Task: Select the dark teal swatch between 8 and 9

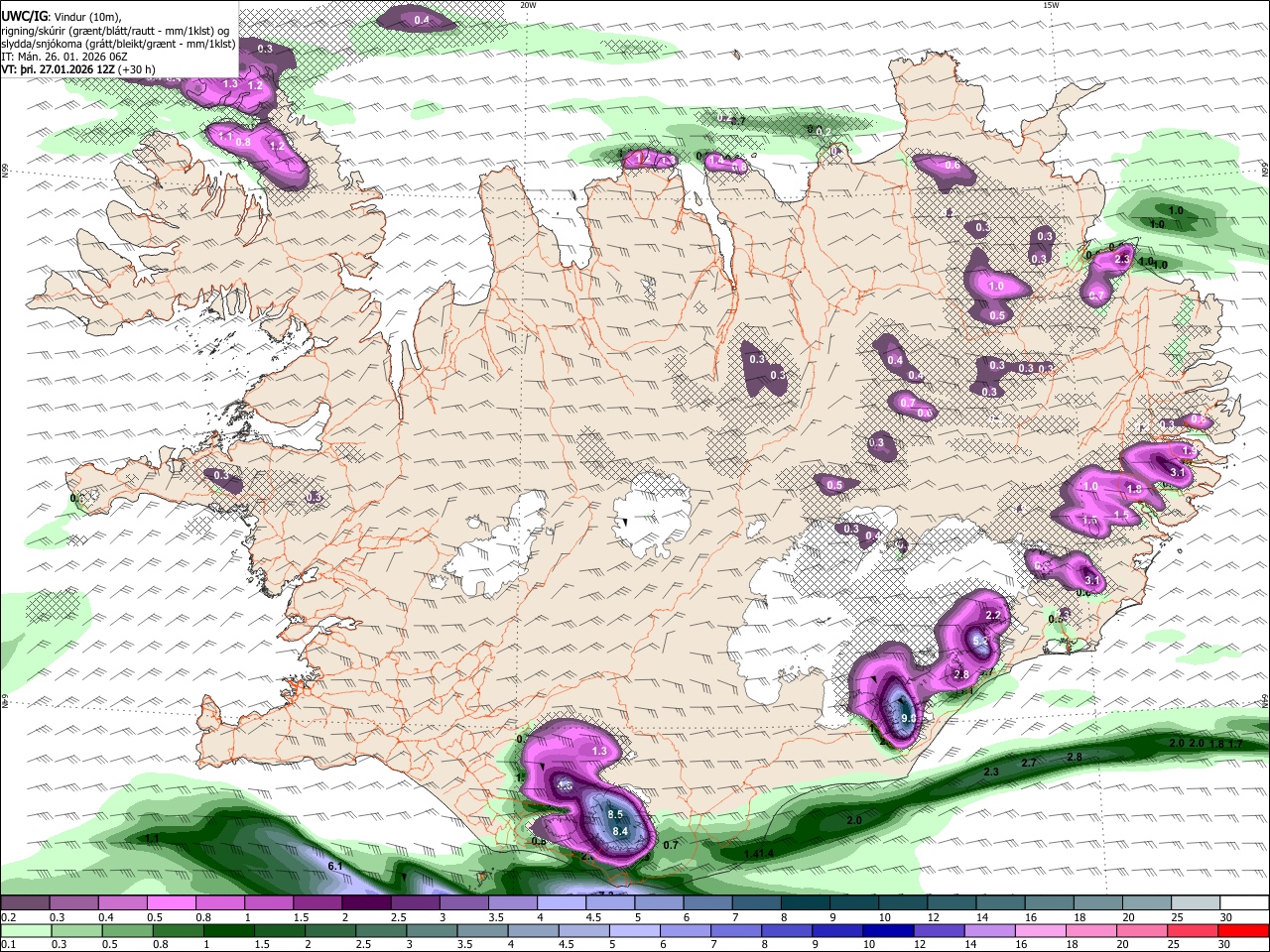Action: tap(806, 903)
